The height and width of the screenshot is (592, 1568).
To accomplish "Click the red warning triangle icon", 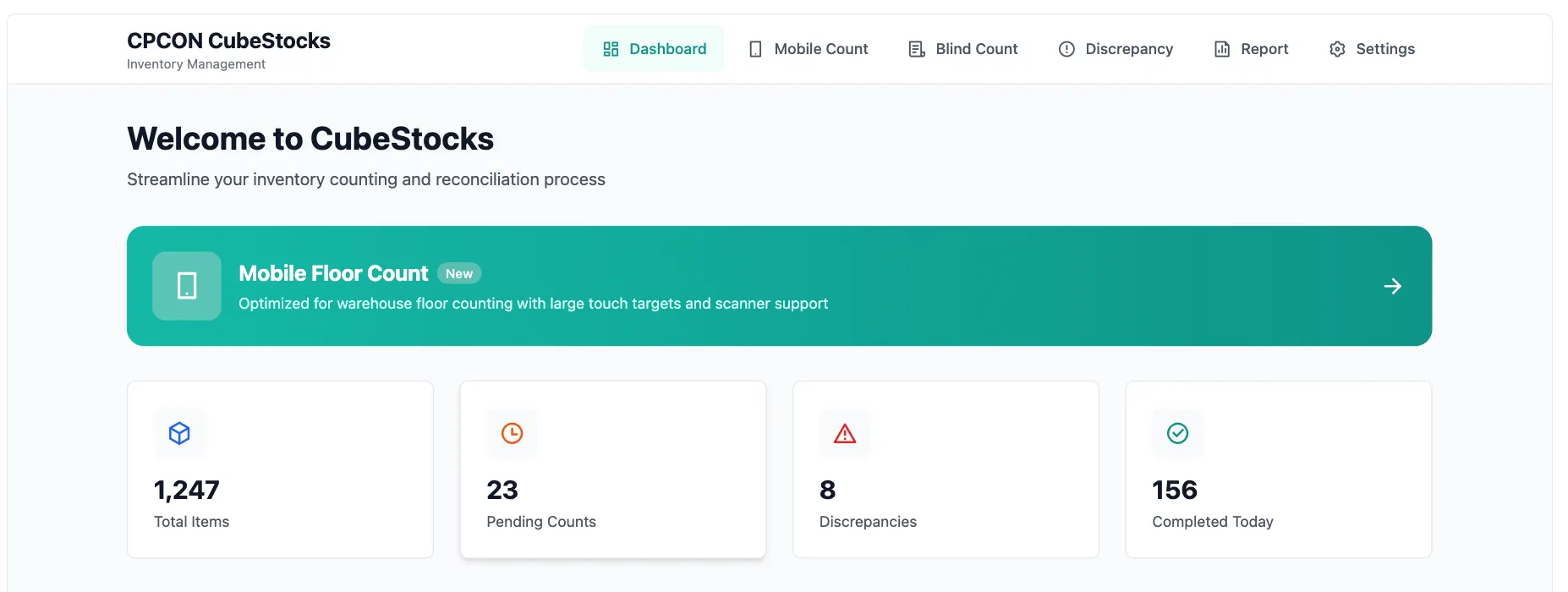I will coord(844,434).
